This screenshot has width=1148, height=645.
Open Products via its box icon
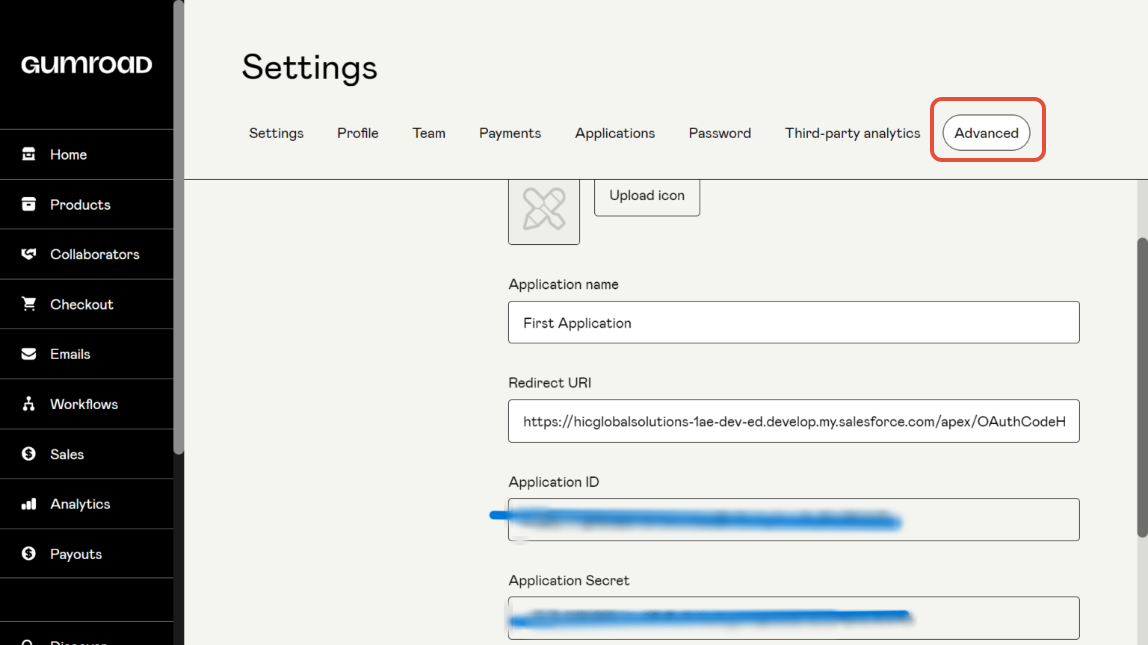point(29,204)
